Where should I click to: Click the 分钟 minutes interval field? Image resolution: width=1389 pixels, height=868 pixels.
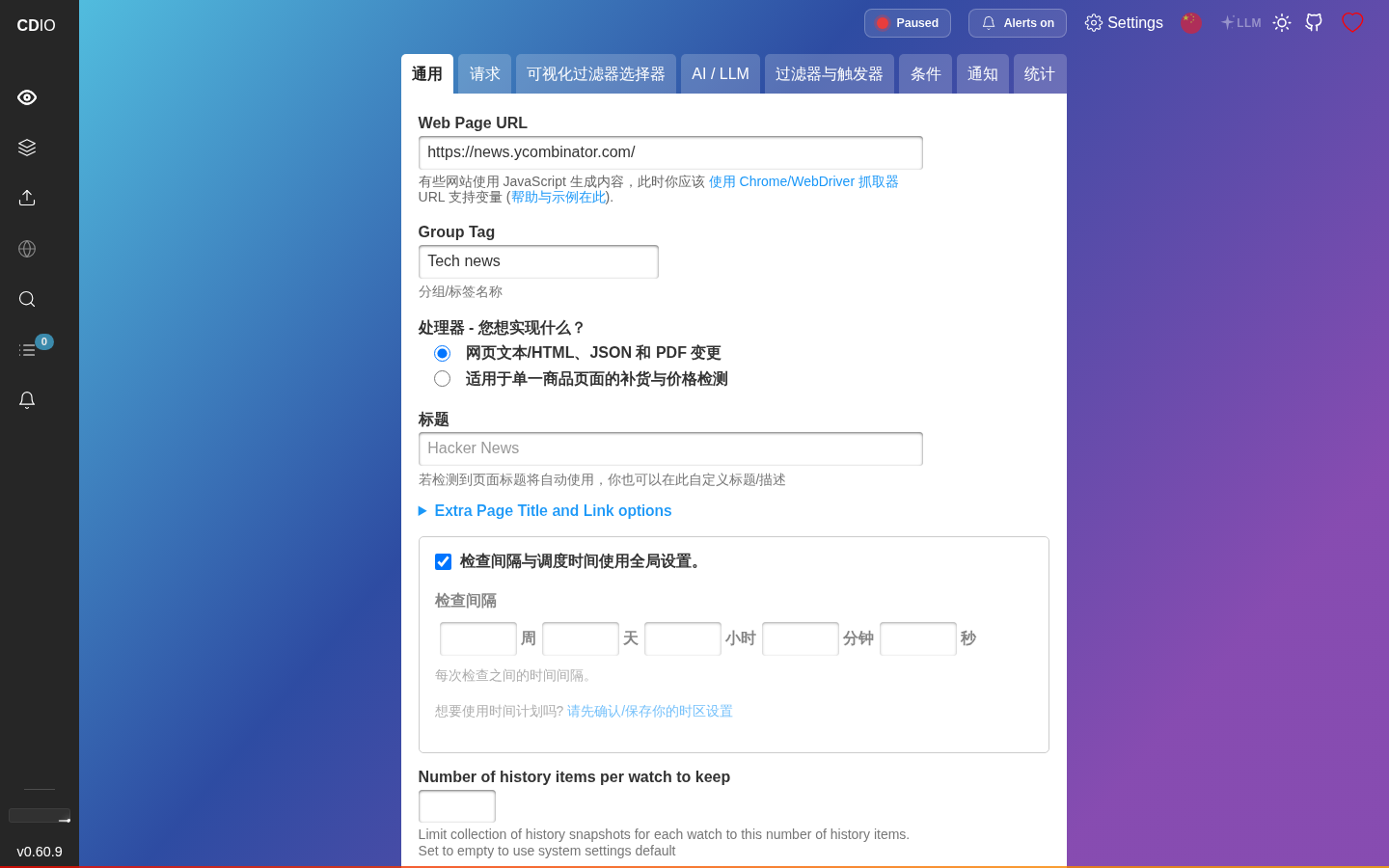click(801, 638)
